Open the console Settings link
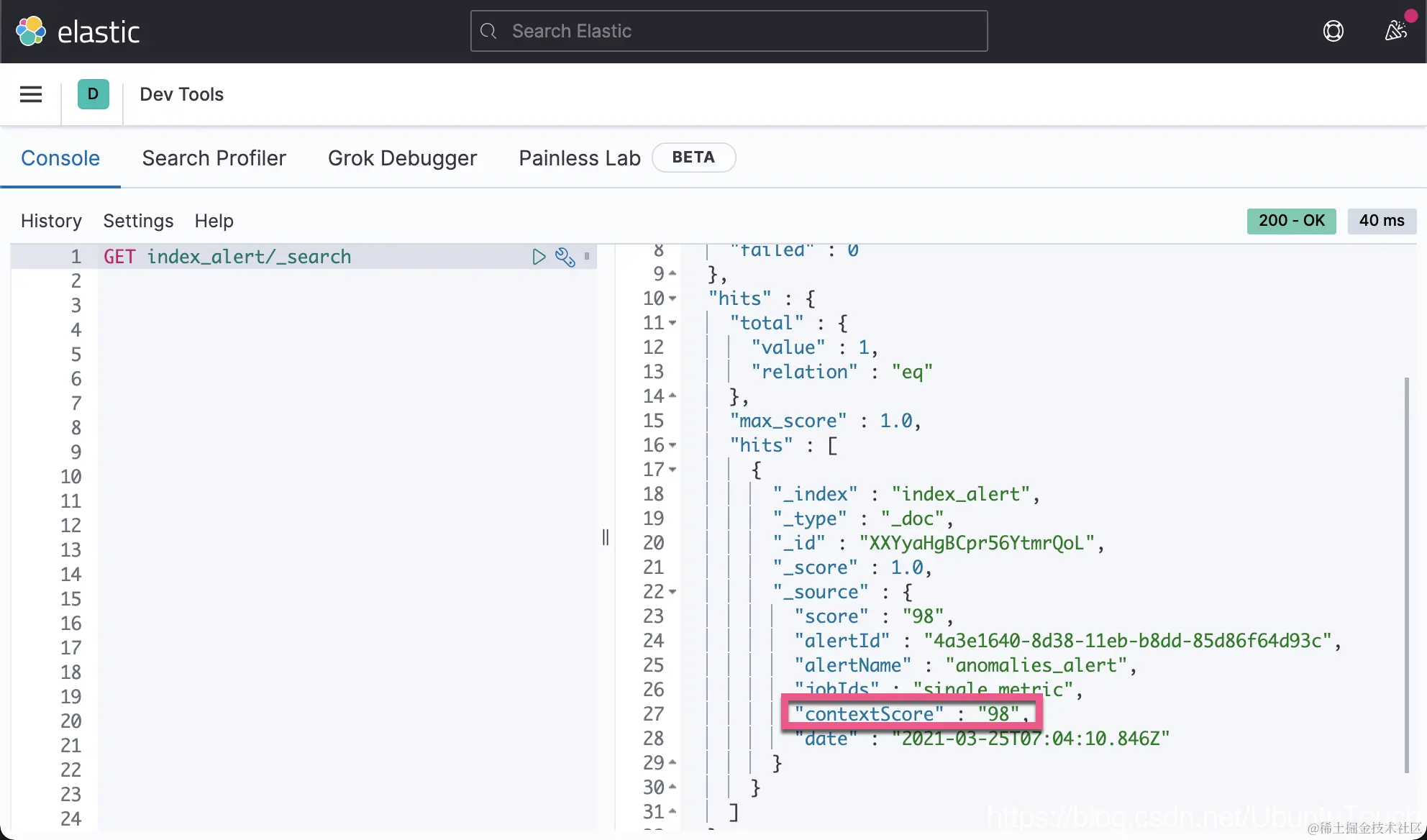Image resolution: width=1427 pixels, height=840 pixels. [x=138, y=221]
